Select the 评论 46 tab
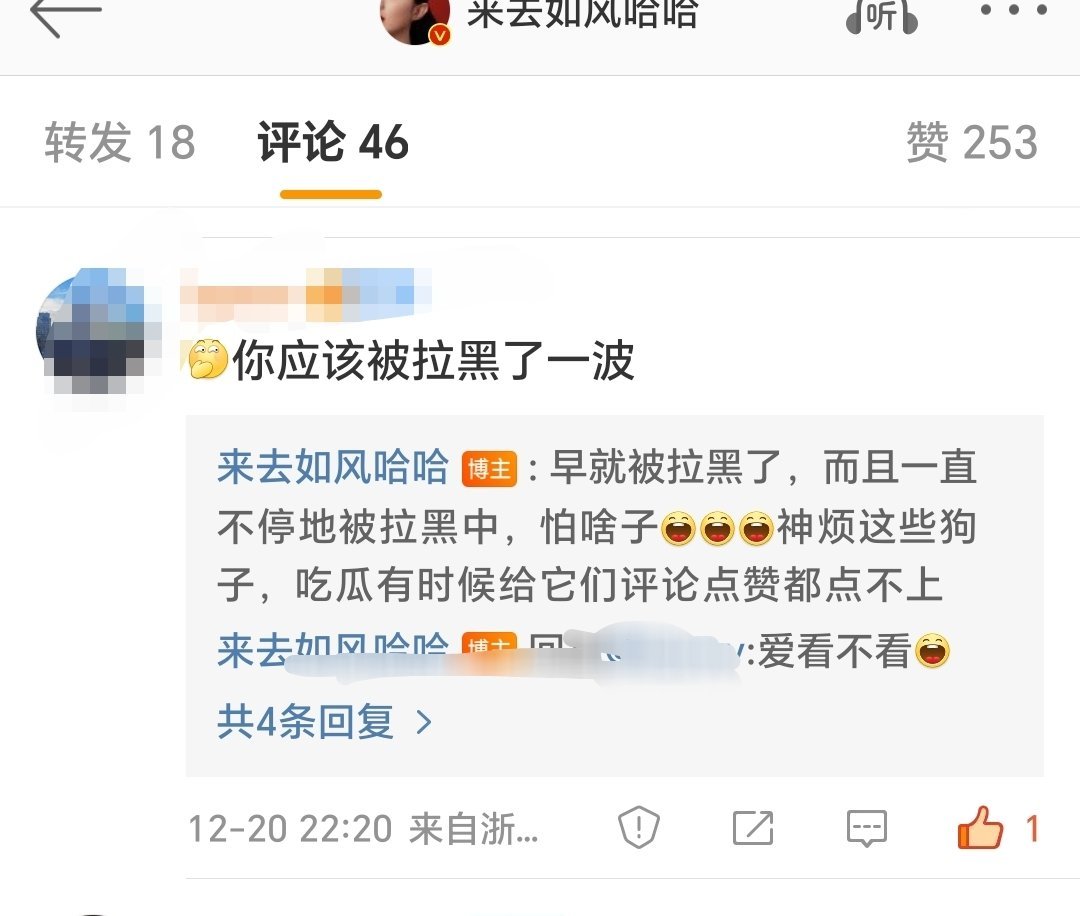The image size is (1080, 916). (x=333, y=143)
